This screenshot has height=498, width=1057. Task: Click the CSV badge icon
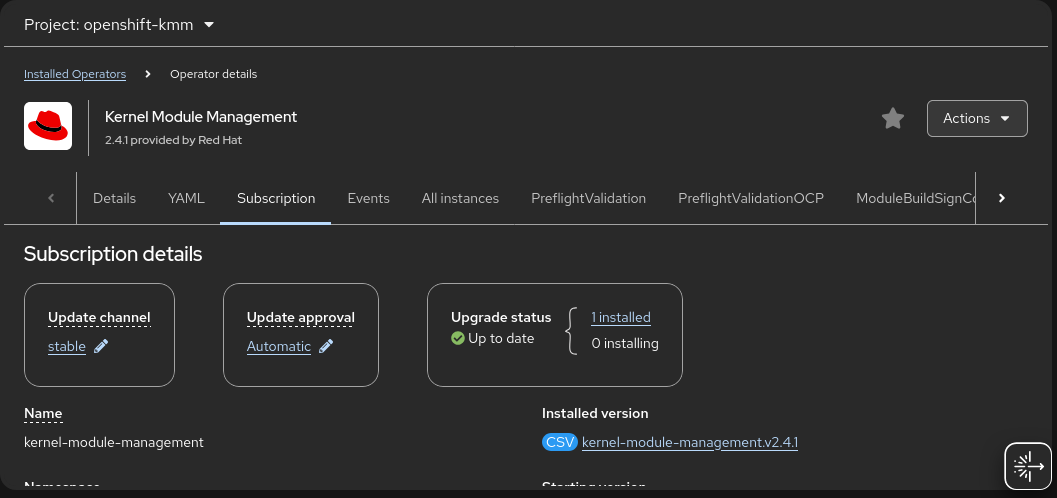click(x=559, y=442)
